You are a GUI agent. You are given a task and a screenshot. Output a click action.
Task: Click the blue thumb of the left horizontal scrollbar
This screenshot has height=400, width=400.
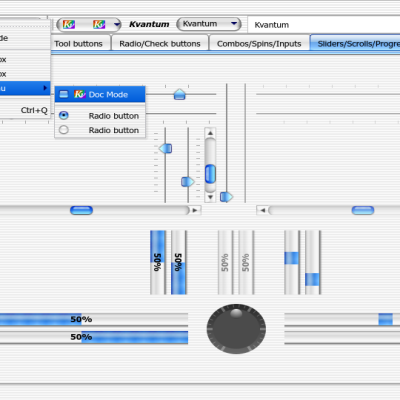[81, 210]
